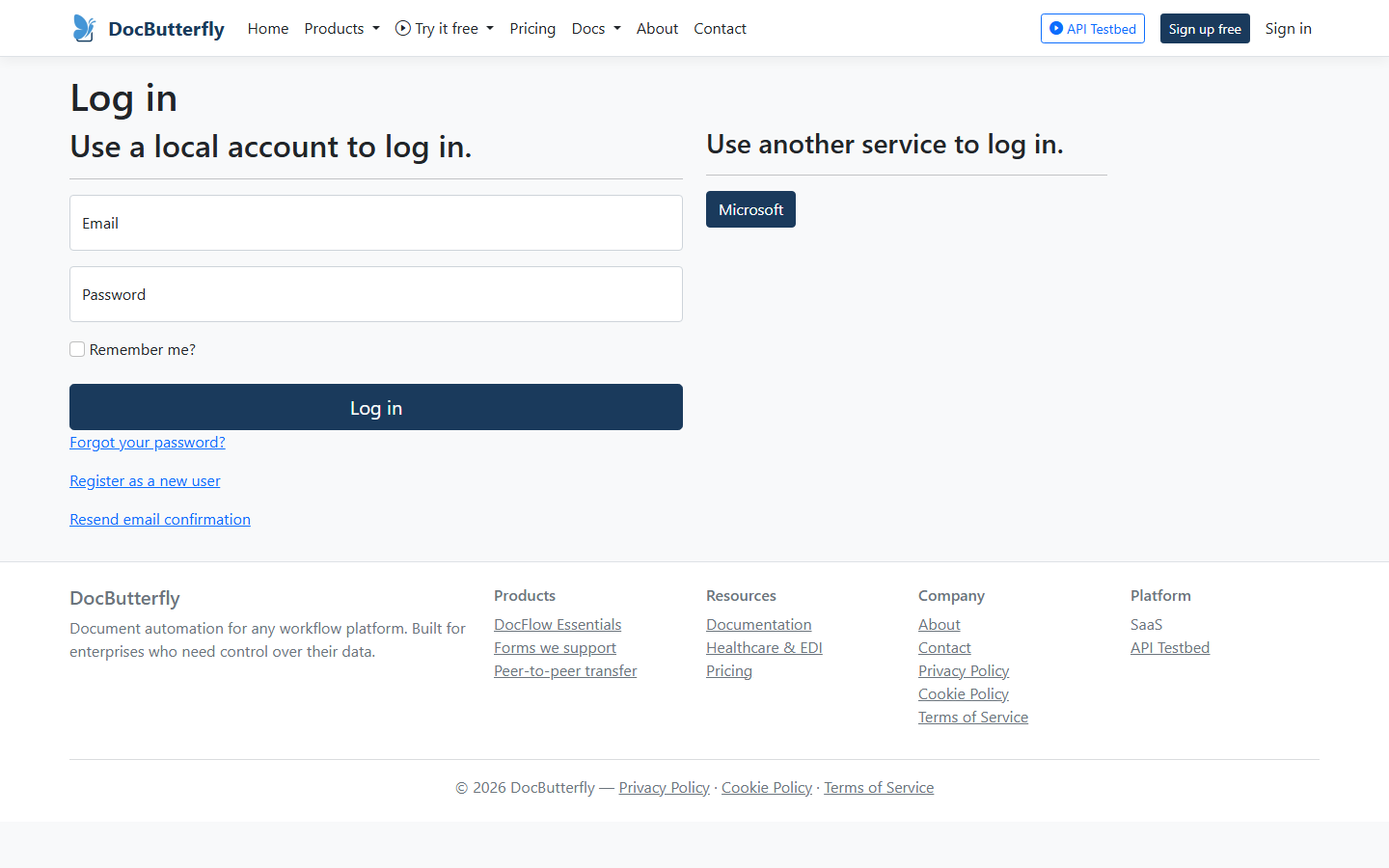Image resolution: width=1389 pixels, height=868 pixels.
Task: Click the DocButterfly butterfly logo icon
Action: (84, 28)
